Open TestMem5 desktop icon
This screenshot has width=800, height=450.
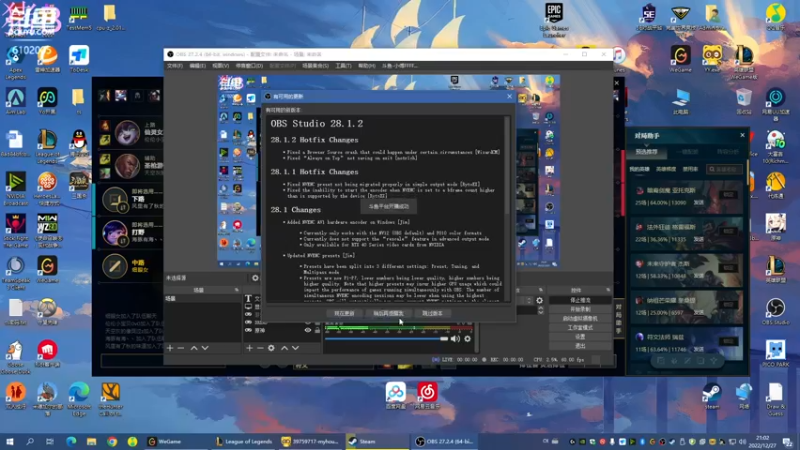point(79,18)
